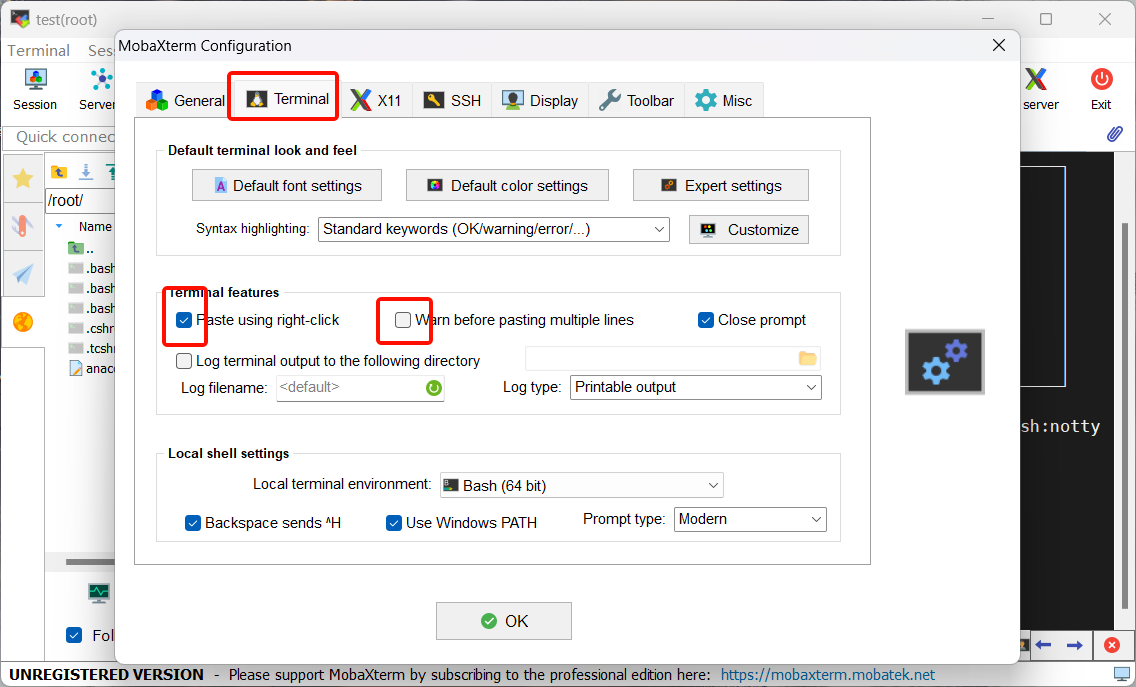Confirm the configuration with OK
This screenshot has height=687, width=1136.
pyautogui.click(x=504, y=621)
